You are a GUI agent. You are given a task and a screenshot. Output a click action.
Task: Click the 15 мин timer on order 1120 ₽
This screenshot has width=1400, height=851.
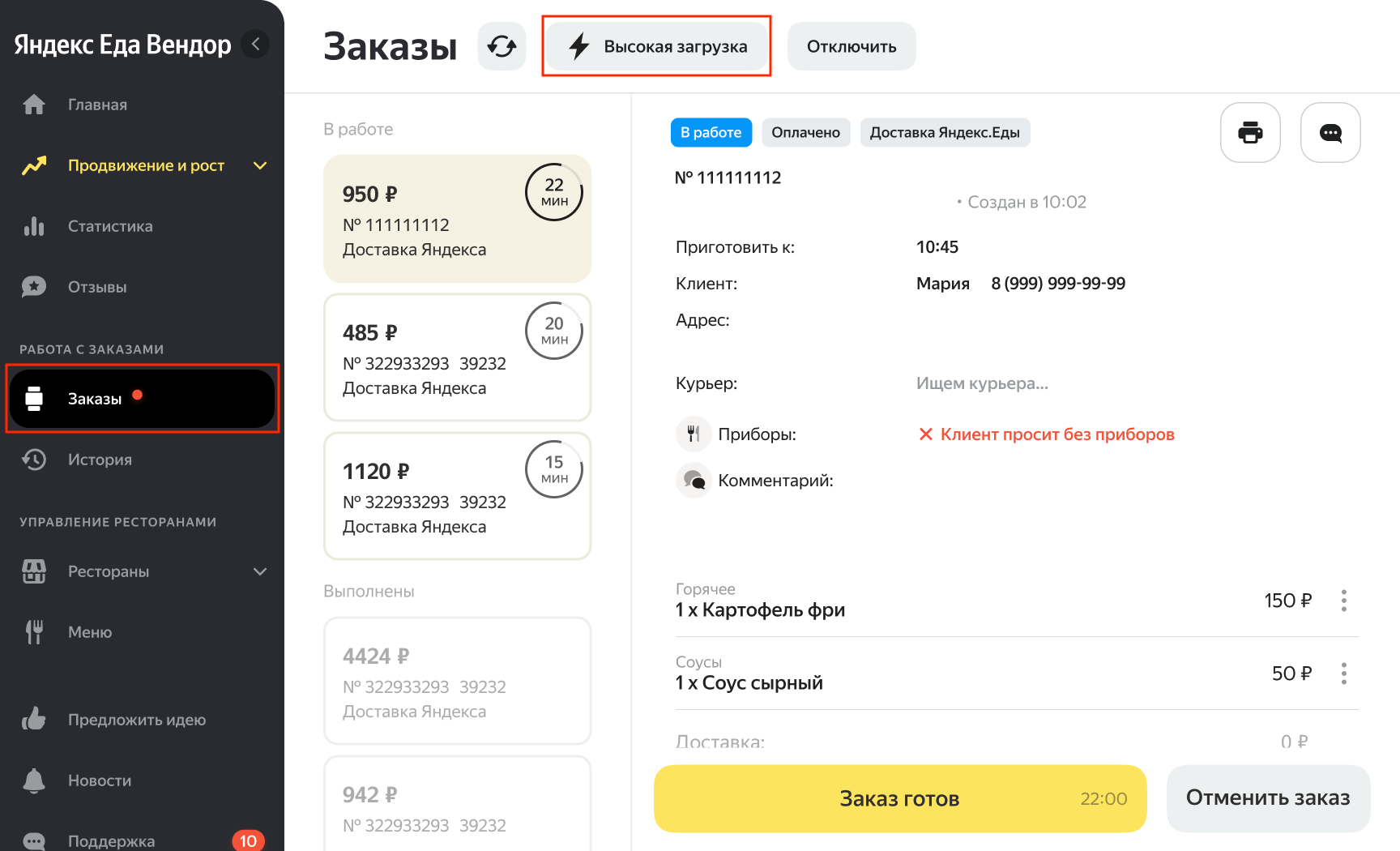(x=554, y=469)
